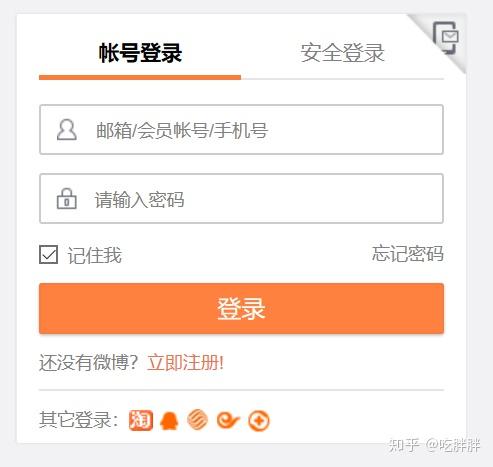This screenshot has width=493, height=467.
Task: Click the 知乎 @吃胖胖 watermark
Action: 434,445
